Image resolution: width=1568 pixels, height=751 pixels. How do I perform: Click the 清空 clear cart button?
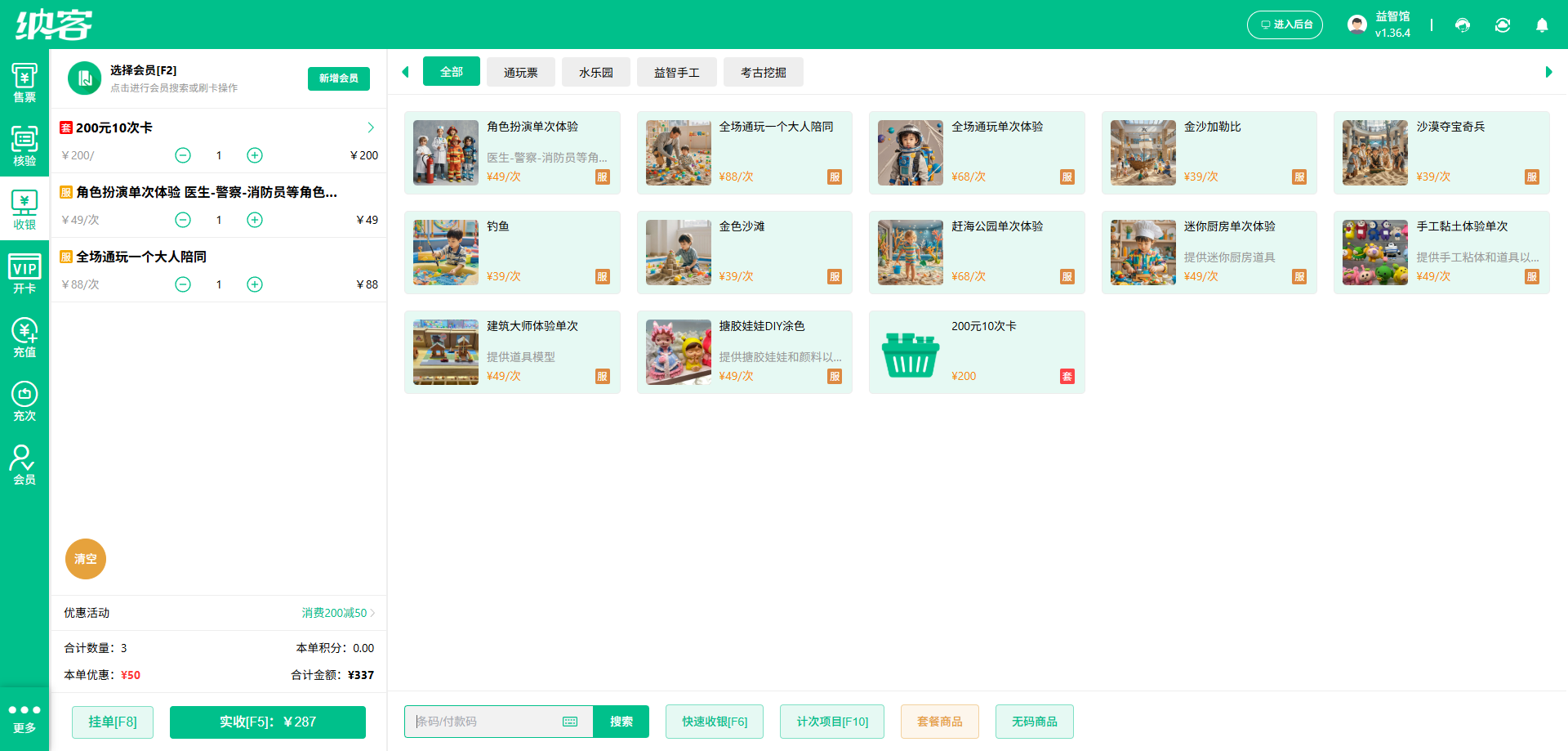click(86, 559)
